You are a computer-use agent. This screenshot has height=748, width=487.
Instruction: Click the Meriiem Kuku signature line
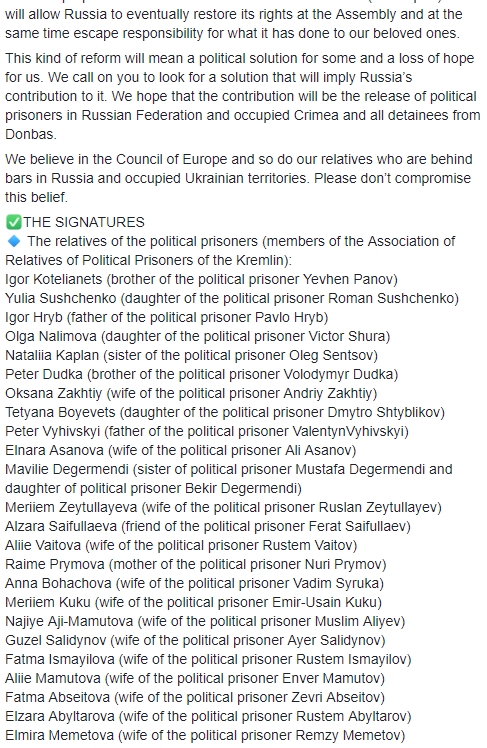[194, 603]
